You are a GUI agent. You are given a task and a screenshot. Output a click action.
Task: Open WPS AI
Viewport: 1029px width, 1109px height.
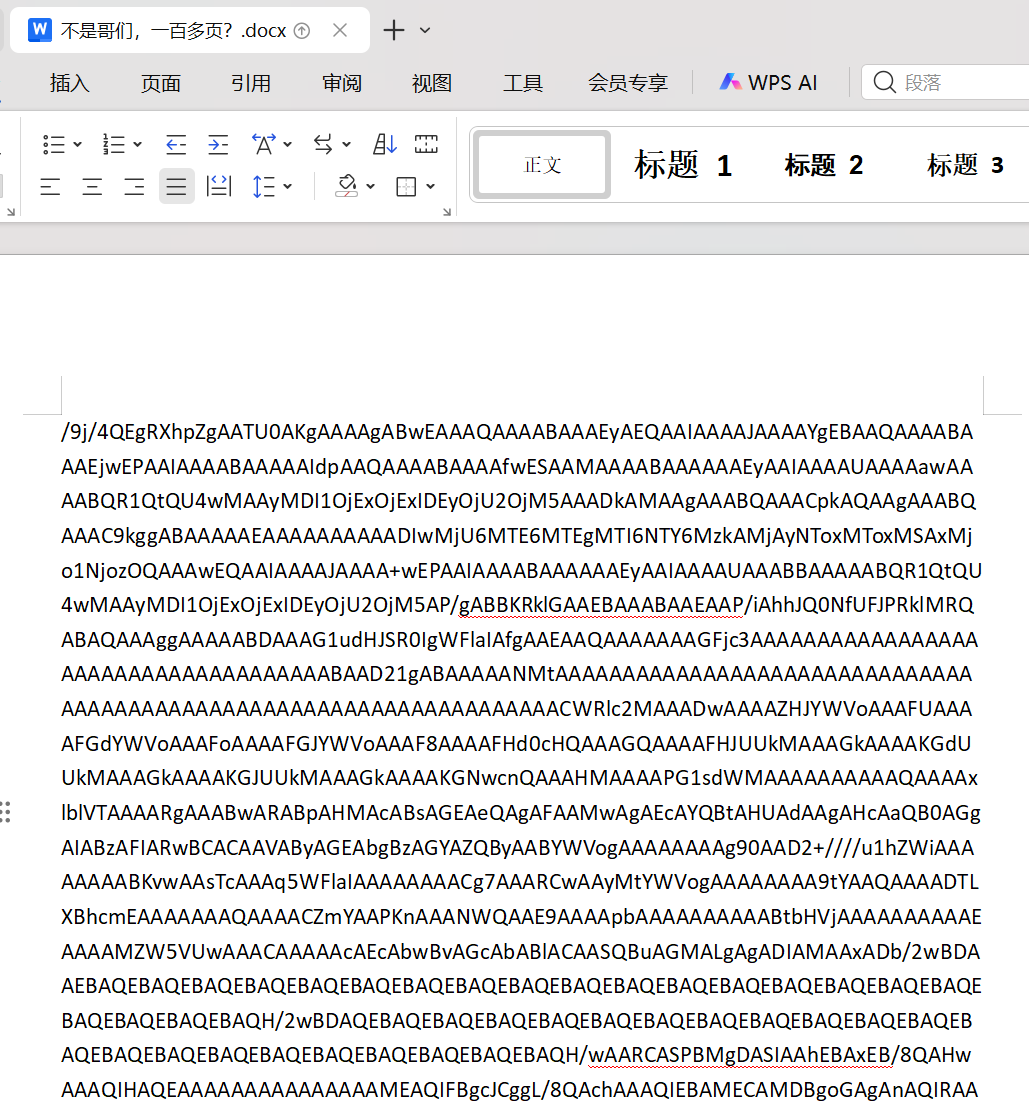click(x=768, y=83)
